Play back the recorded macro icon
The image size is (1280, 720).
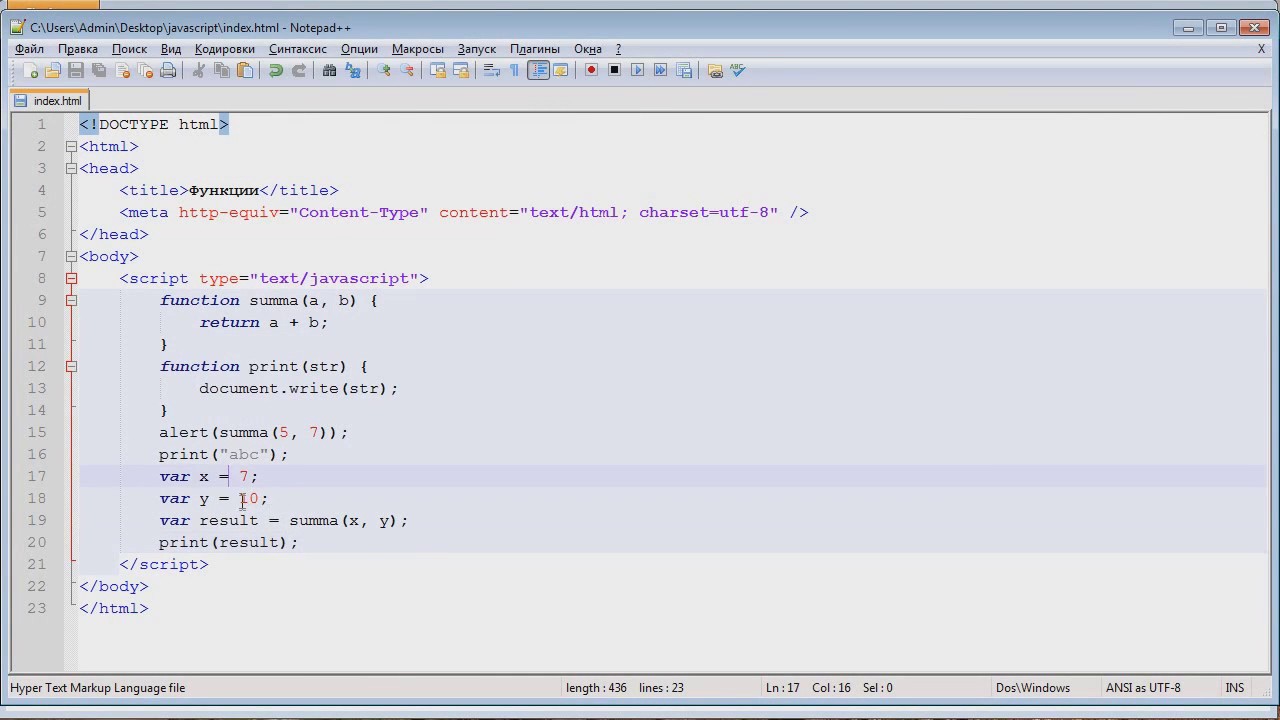[x=638, y=70]
